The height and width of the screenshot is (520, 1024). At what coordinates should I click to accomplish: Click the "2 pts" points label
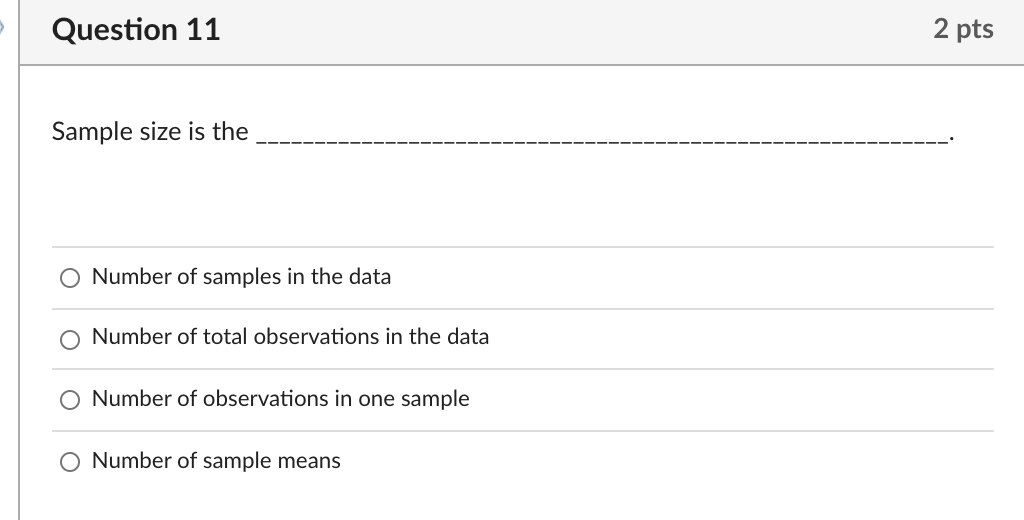point(963,29)
